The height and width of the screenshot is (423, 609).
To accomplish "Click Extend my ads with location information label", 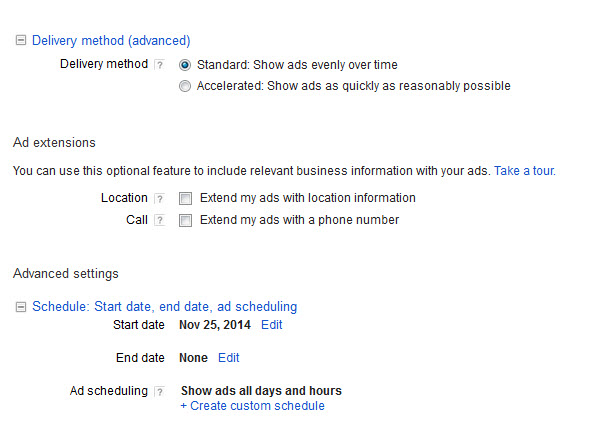I will pyautogui.click(x=308, y=198).
